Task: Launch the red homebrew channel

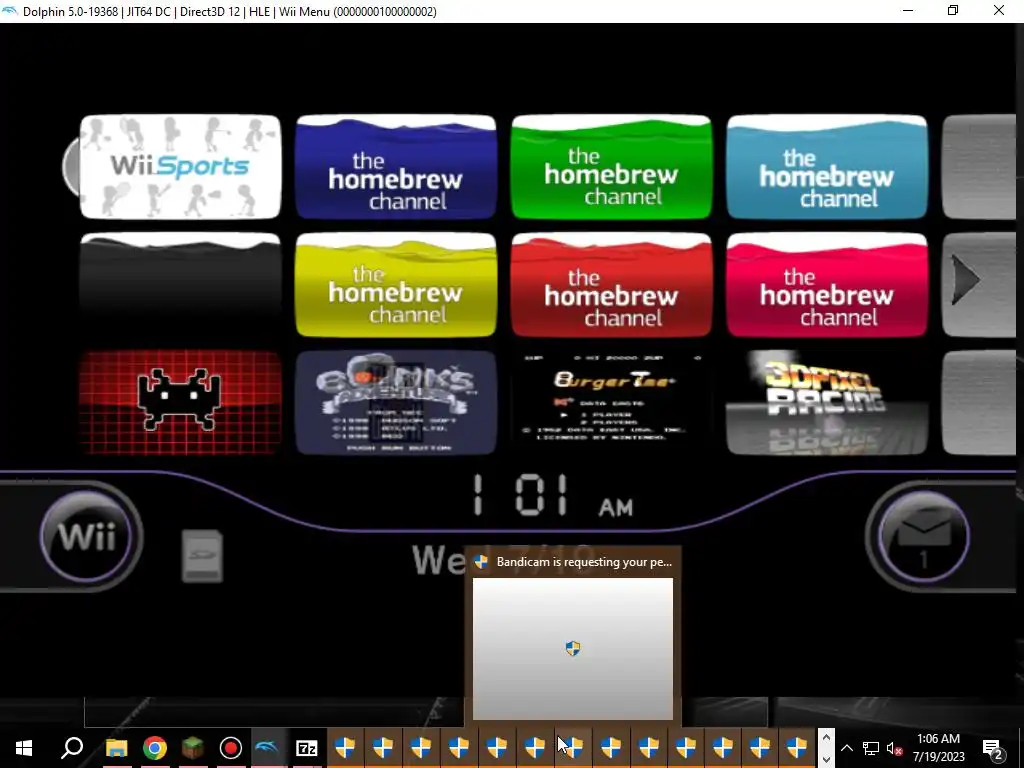Action: pyautogui.click(x=611, y=285)
